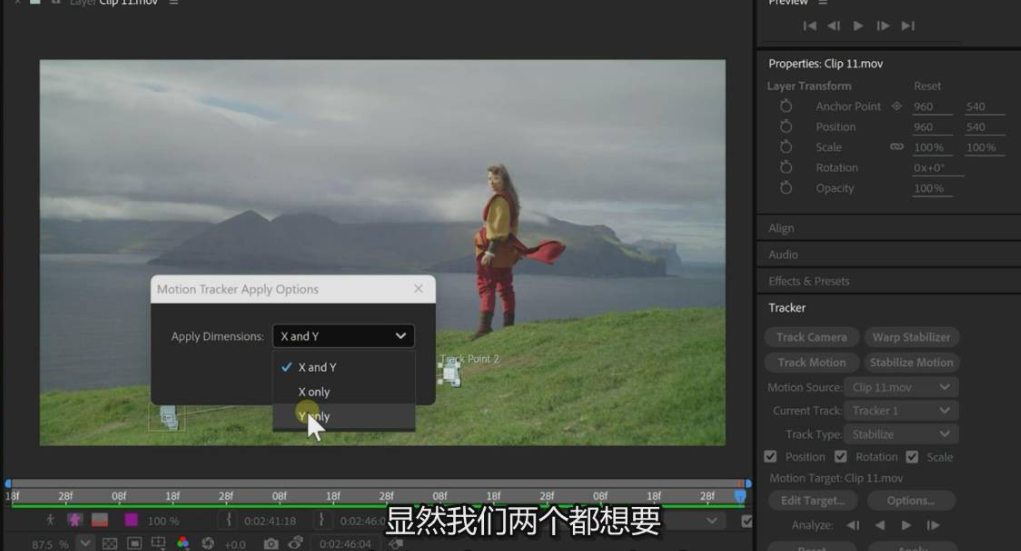The image size is (1021, 551).
Task: Jump to first frame in Preview panel
Action: coord(810,26)
